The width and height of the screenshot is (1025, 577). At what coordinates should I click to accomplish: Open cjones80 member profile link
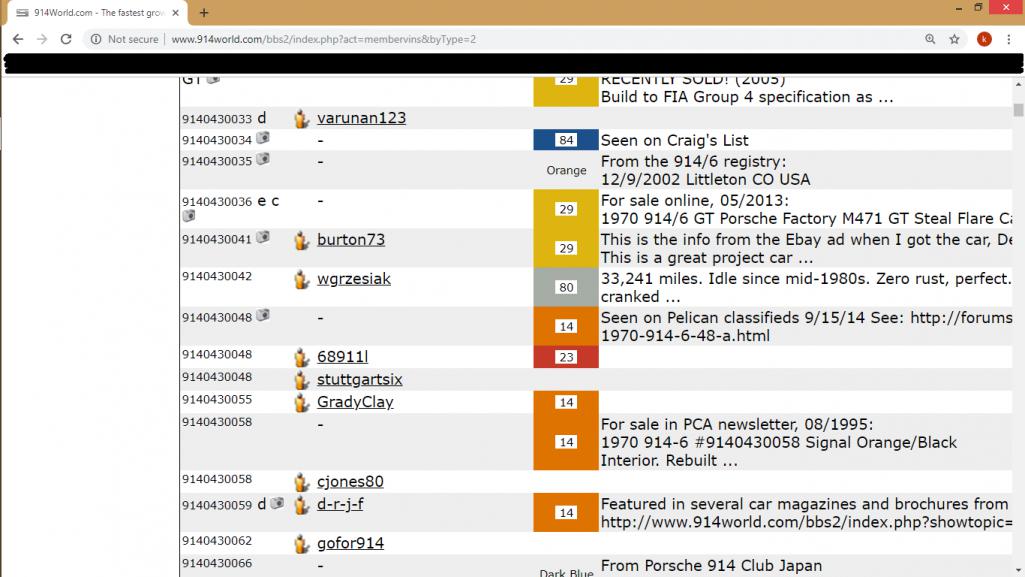tap(350, 481)
